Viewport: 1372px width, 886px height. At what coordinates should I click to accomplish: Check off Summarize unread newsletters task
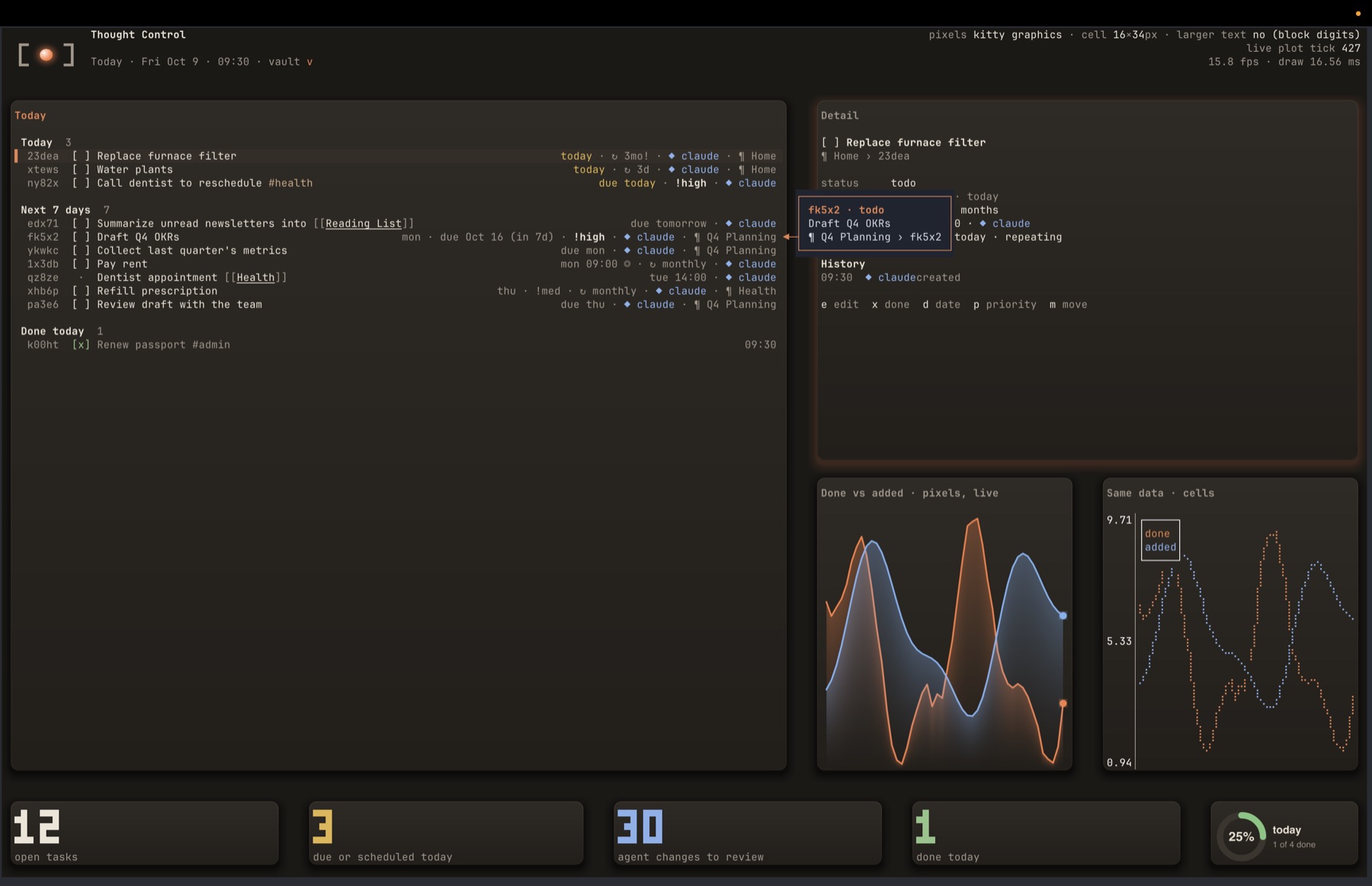[x=81, y=223]
